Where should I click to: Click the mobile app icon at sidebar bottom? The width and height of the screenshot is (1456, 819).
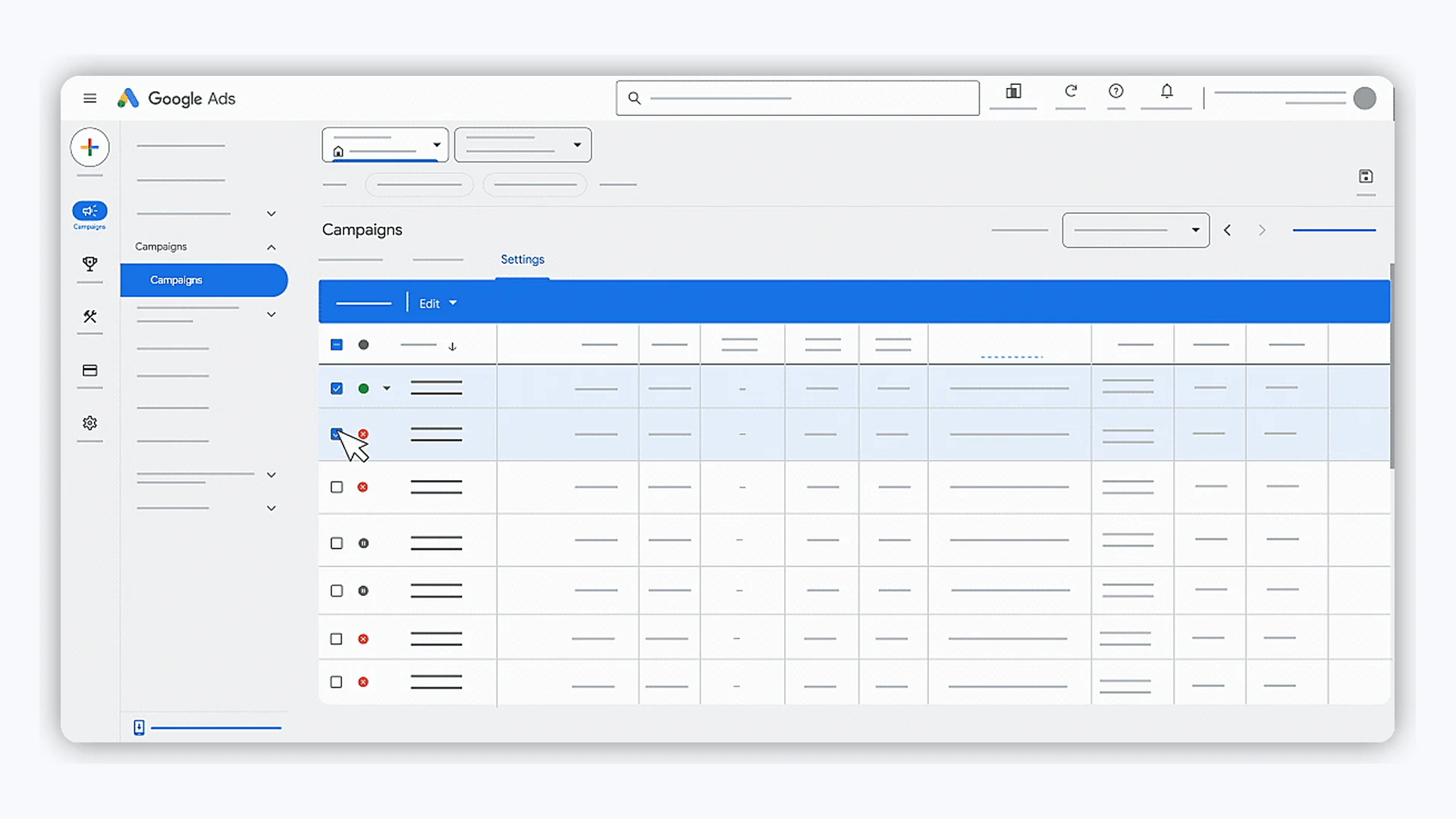[139, 728]
